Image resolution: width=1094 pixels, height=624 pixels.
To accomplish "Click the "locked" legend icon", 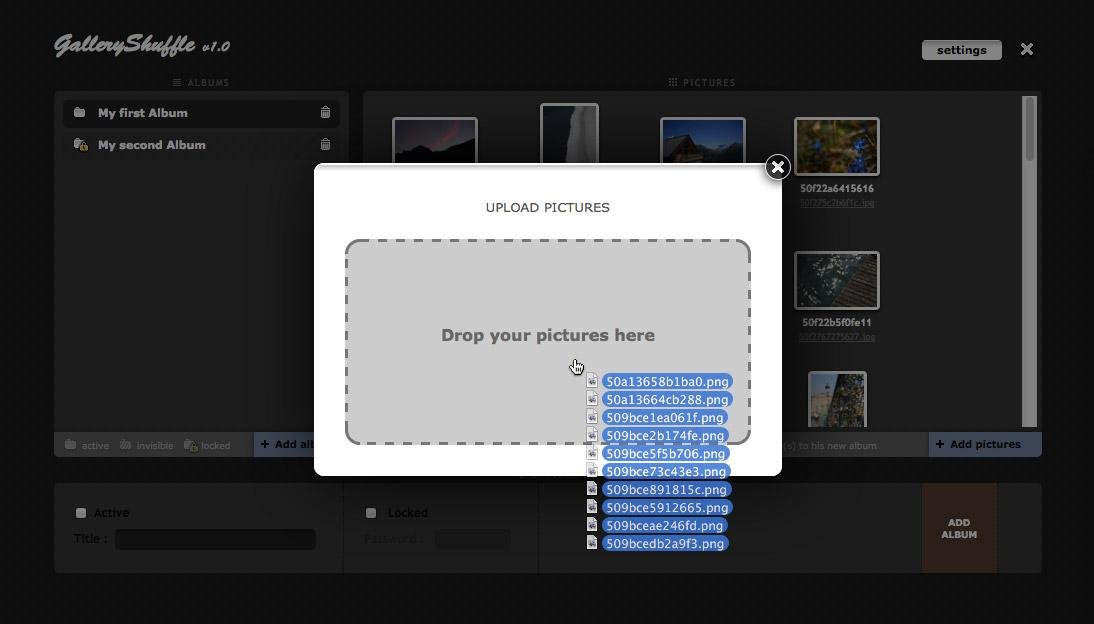I will point(189,444).
